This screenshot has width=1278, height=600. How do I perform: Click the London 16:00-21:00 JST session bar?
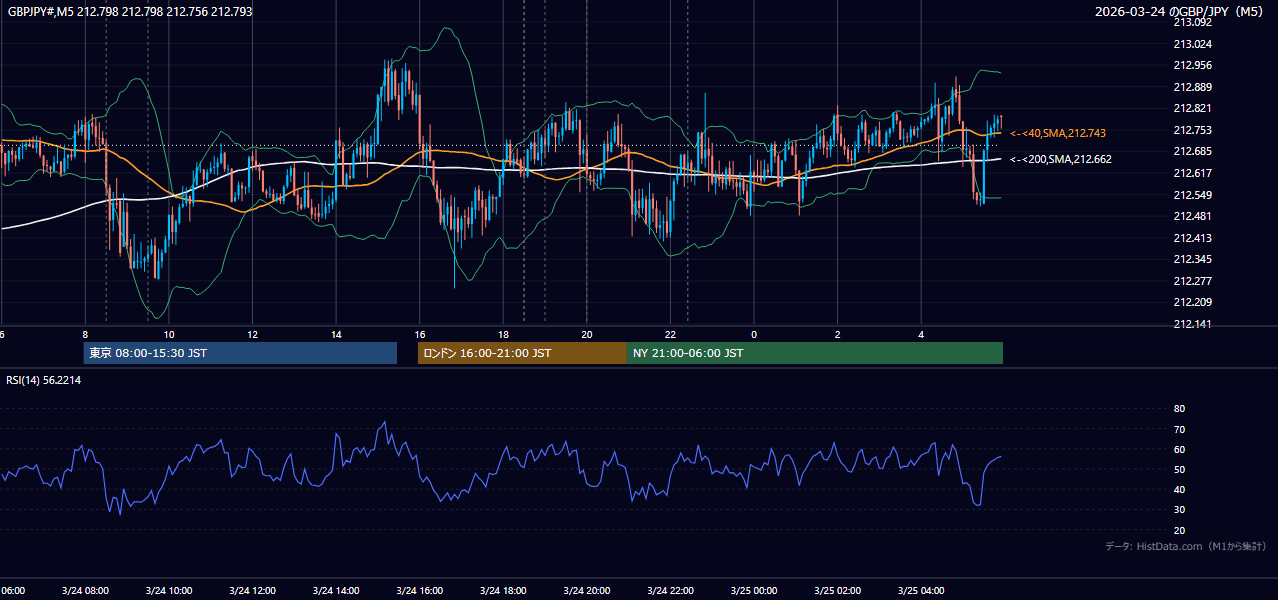pyautogui.click(x=522, y=353)
